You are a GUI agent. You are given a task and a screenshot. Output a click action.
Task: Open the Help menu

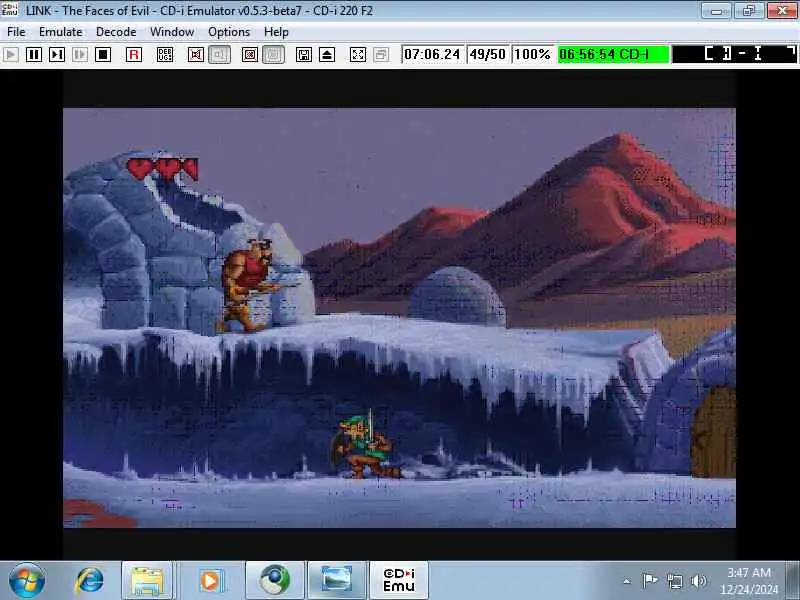coord(276,32)
